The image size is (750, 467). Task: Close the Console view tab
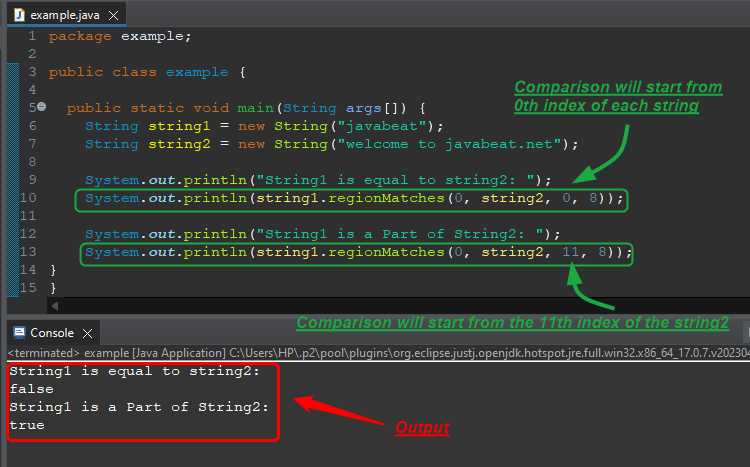88,334
